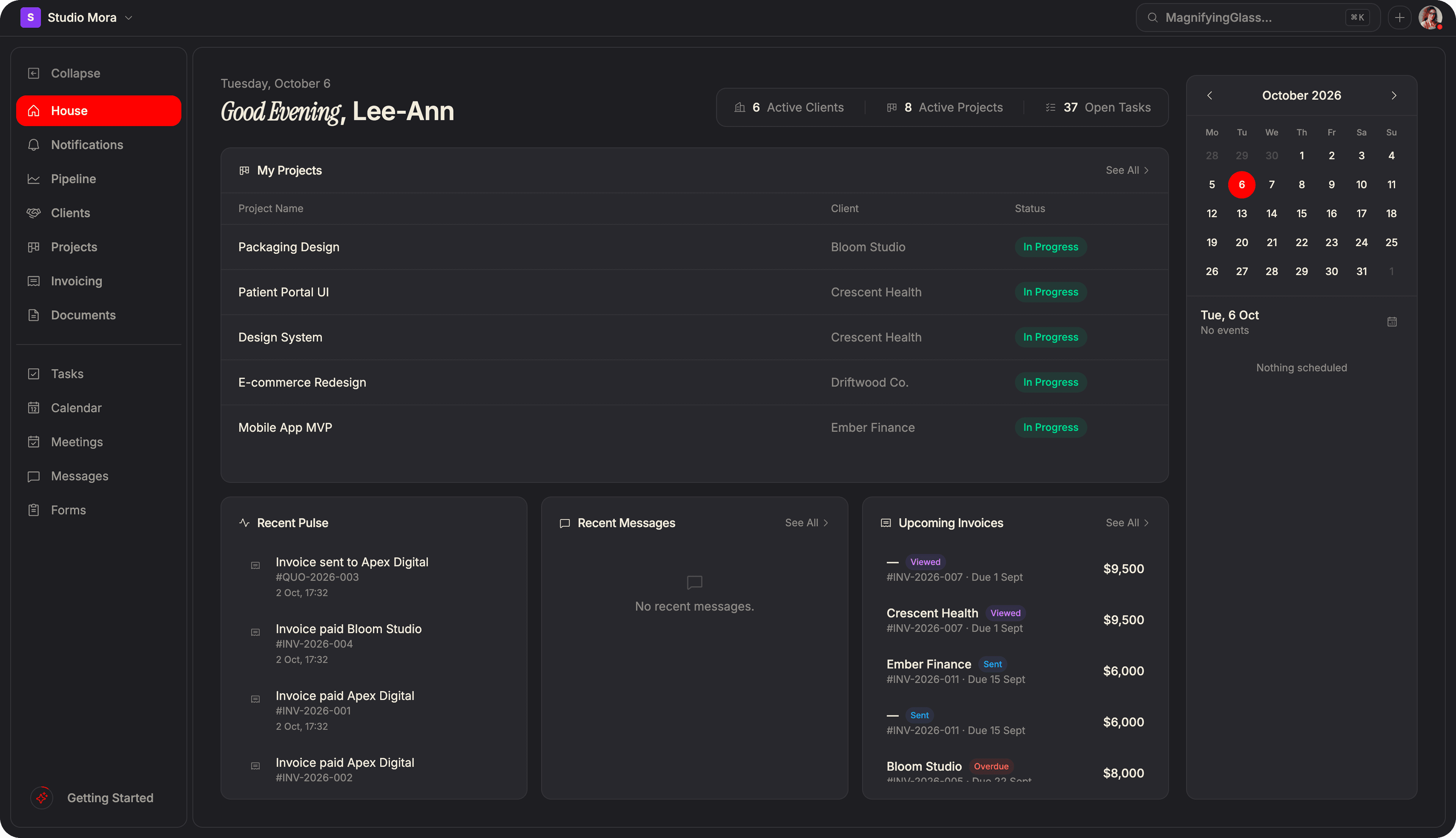The image size is (1456, 838).
Task: Open the Design System project row
Action: (694, 337)
